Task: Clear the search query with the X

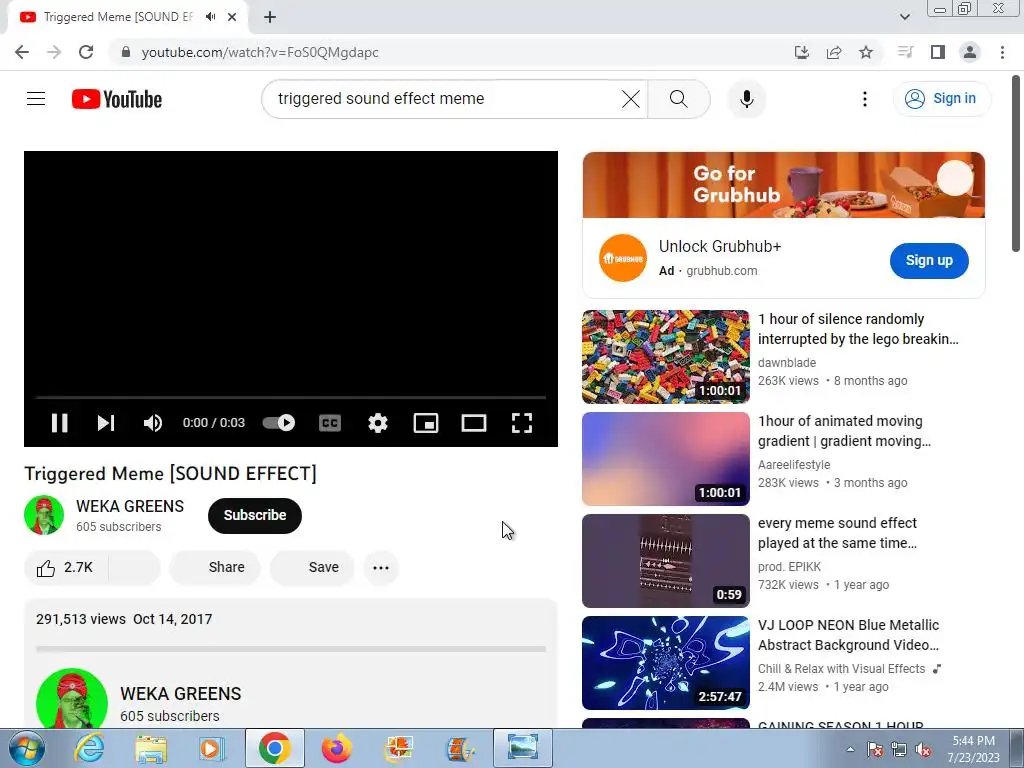Action: point(631,99)
